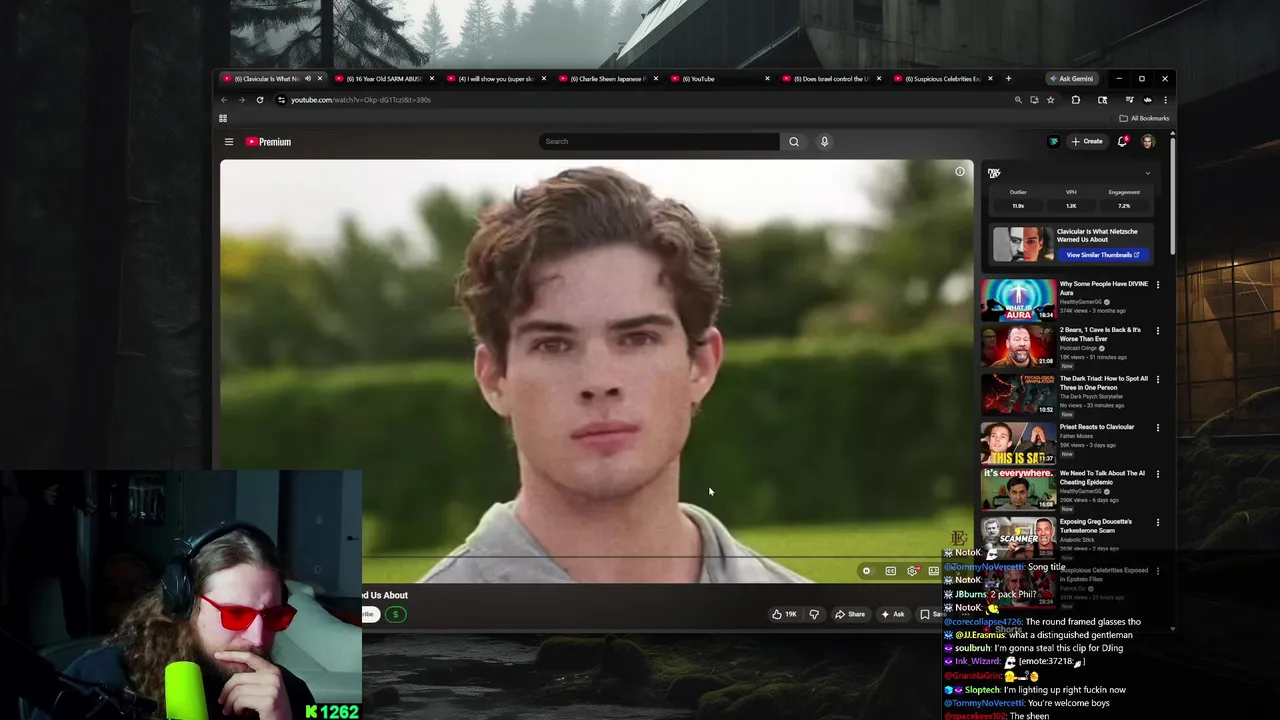This screenshot has height=720, width=1280.
Task: Open options for Why Some People Have DIVINE Aura
Action: [x=1158, y=285]
